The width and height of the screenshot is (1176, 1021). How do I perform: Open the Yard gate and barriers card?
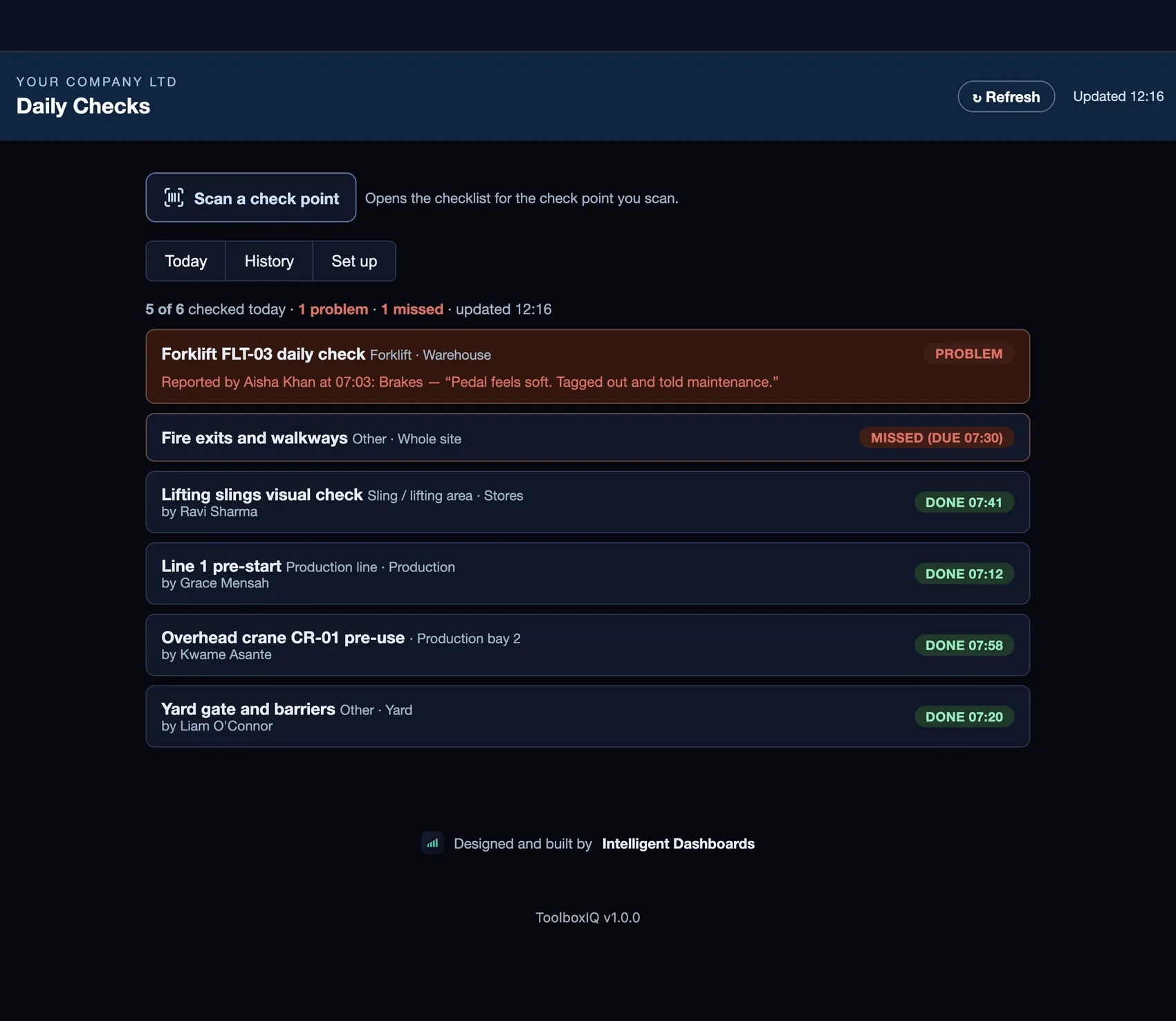point(588,717)
